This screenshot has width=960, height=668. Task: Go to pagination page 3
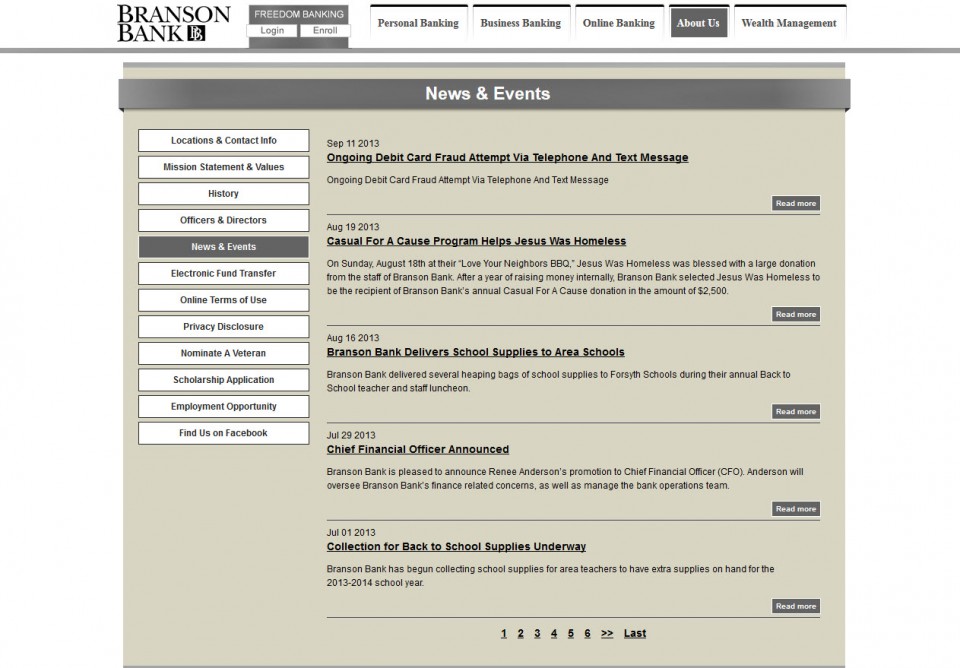tap(537, 634)
